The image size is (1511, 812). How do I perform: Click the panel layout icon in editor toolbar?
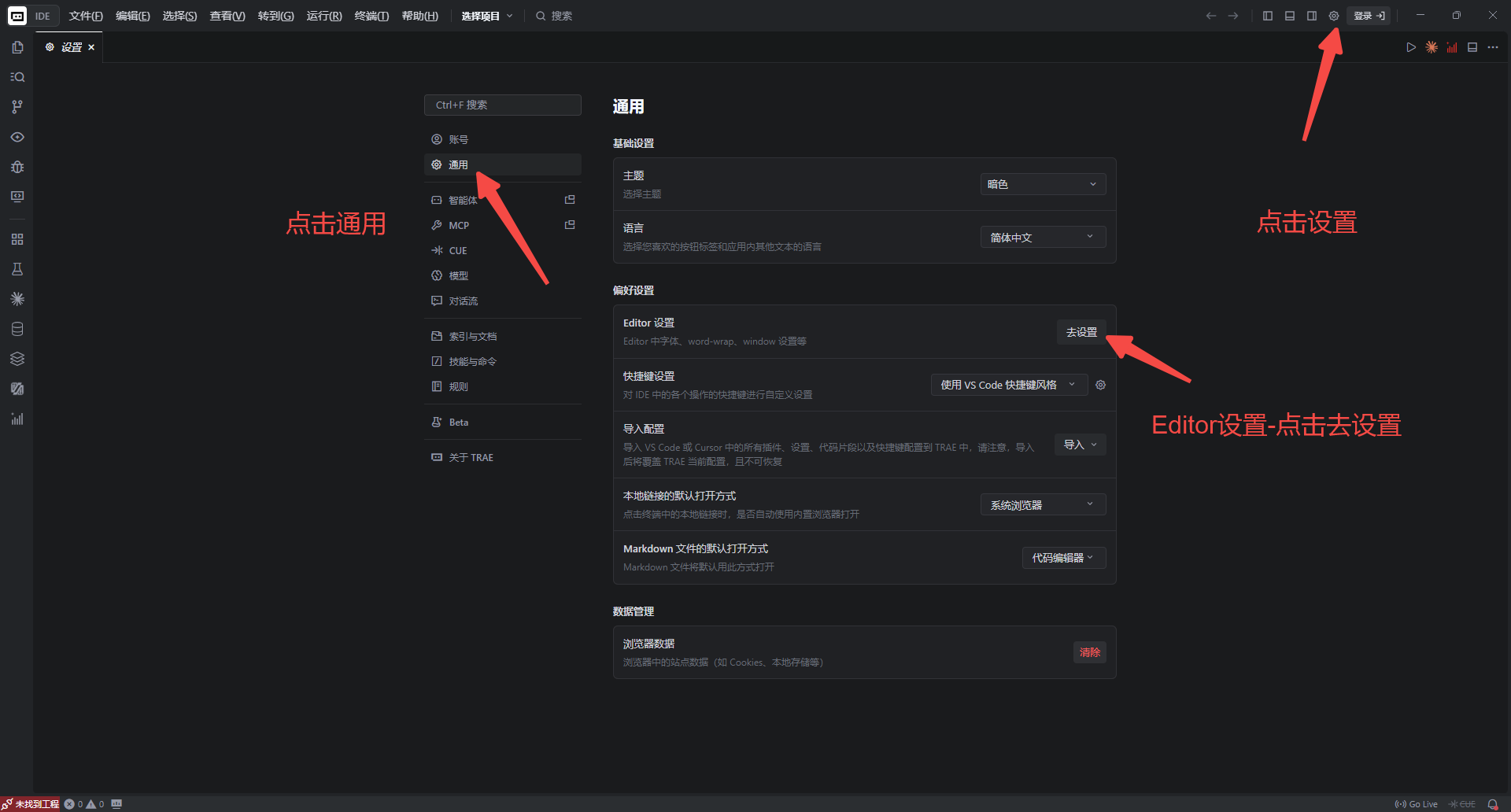coord(1472,47)
